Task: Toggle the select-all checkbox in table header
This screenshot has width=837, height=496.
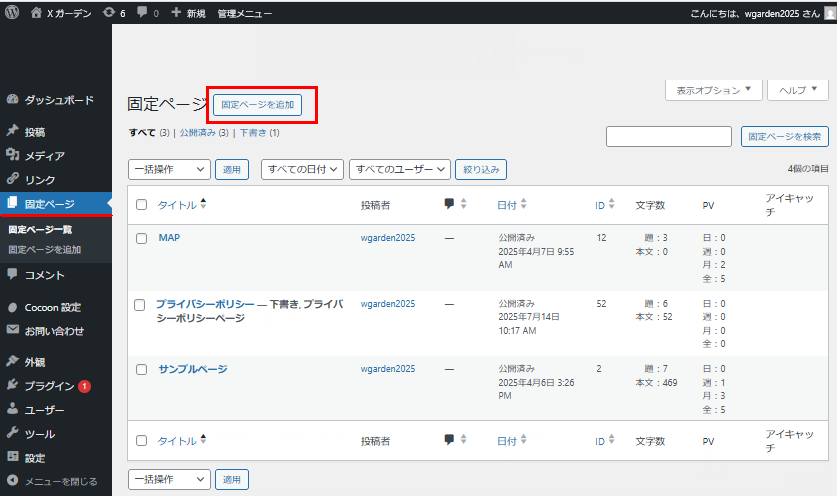Action: tap(141, 205)
